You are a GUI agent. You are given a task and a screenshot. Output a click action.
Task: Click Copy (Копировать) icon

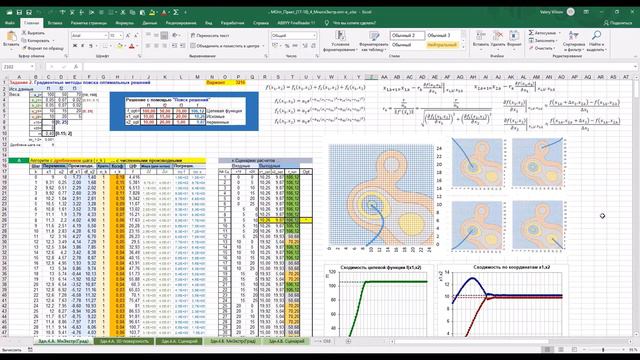click(x=24, y=40)
